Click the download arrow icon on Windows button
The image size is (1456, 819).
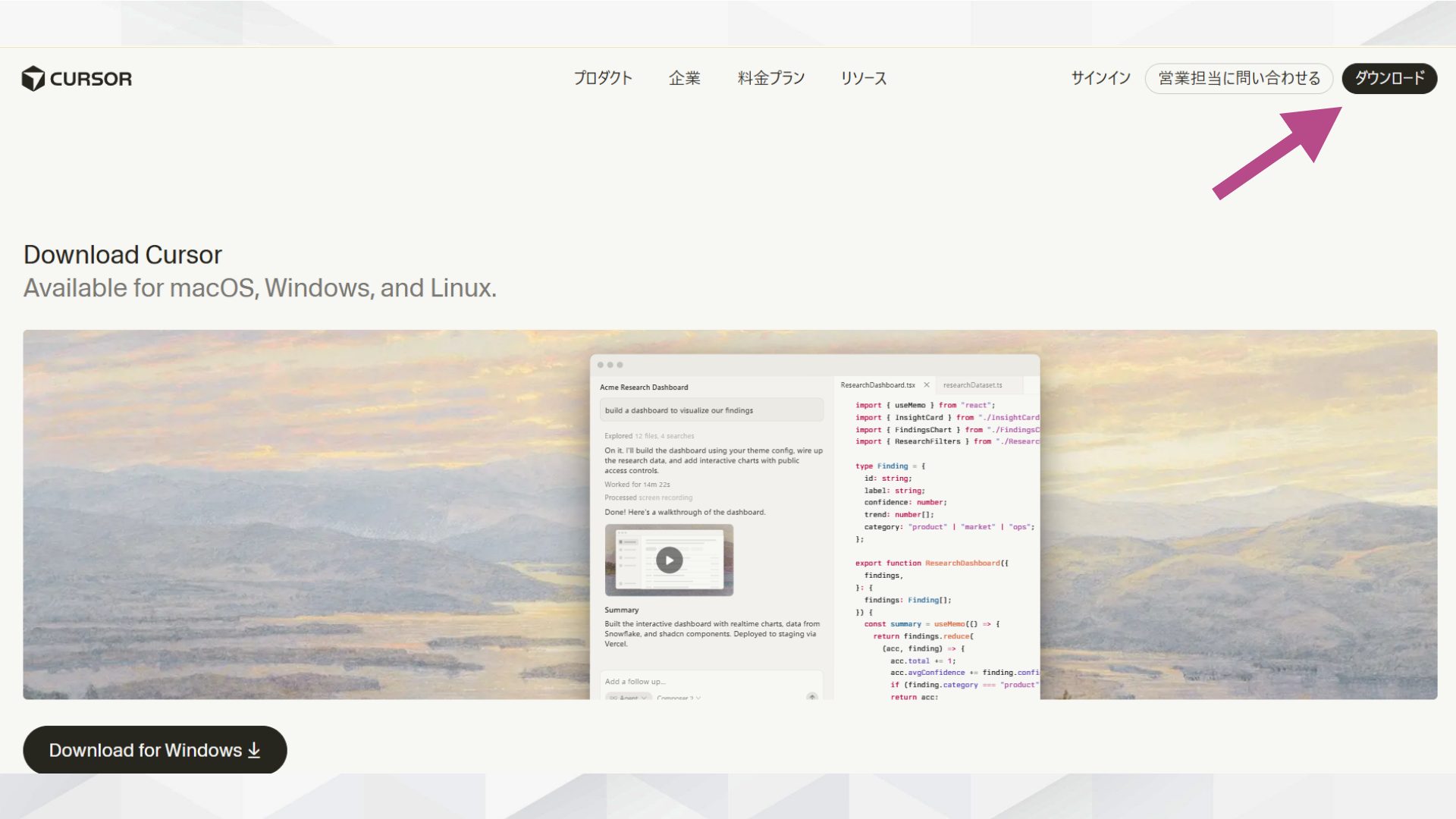(254, 750)
